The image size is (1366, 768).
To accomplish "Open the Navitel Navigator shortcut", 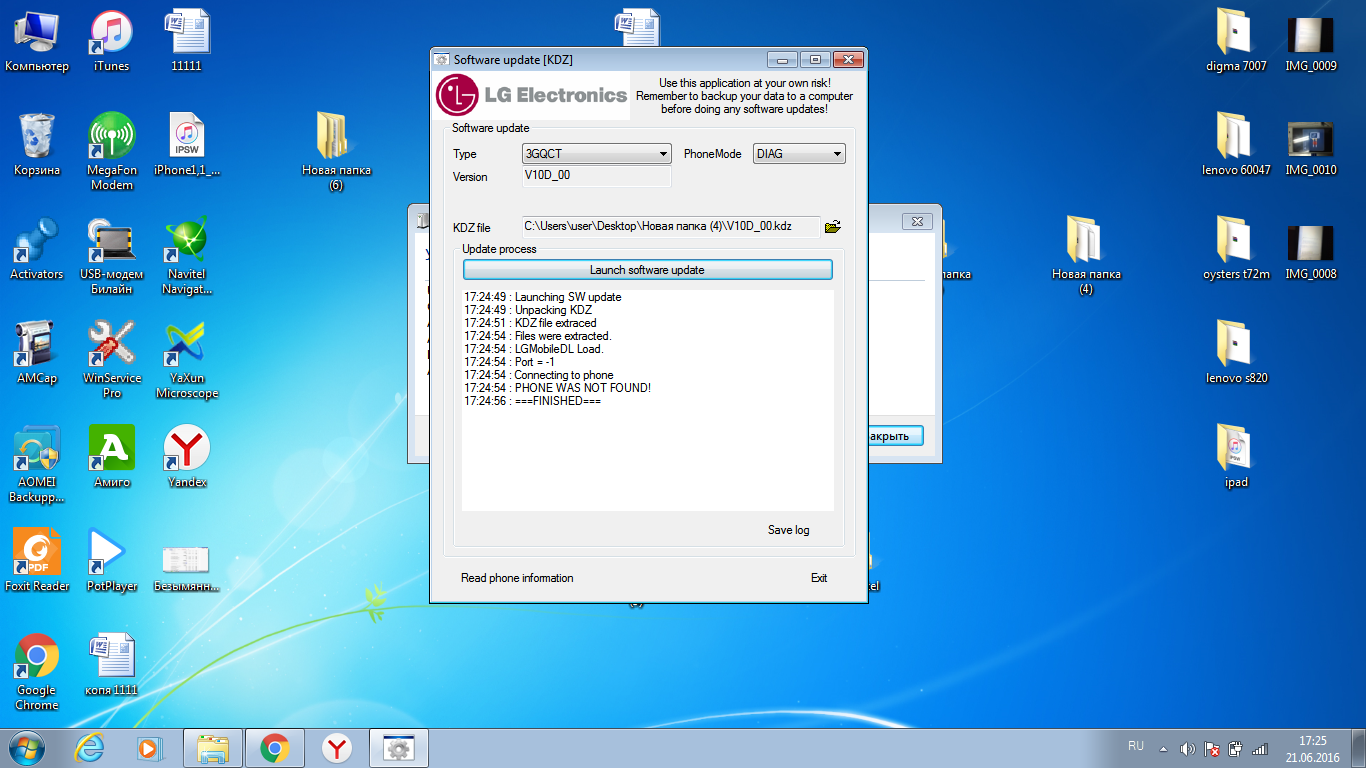I will [x=186, y=252].
